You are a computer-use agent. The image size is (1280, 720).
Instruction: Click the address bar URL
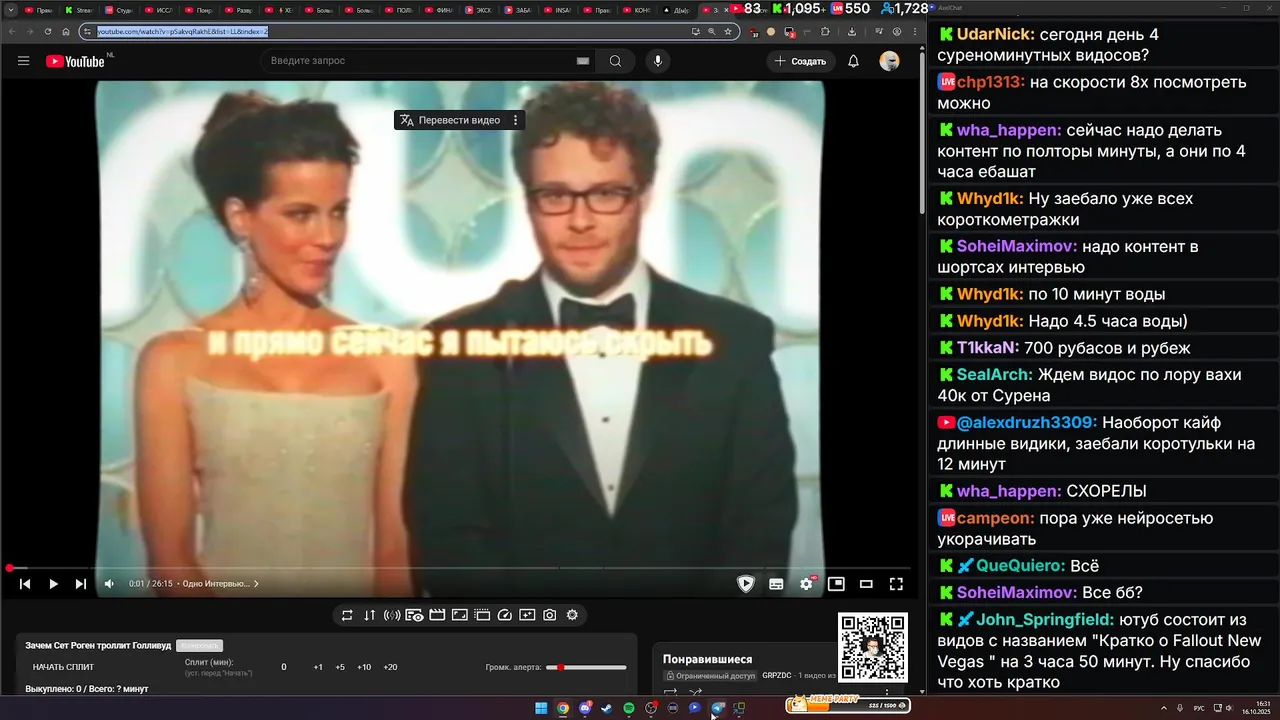[183, 31]
